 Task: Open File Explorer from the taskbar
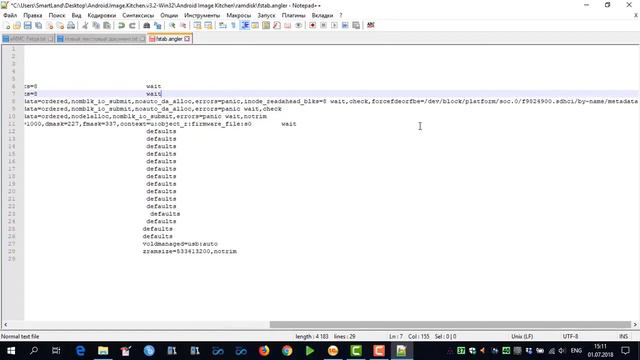pyautogui.click(x=103, y=351)
